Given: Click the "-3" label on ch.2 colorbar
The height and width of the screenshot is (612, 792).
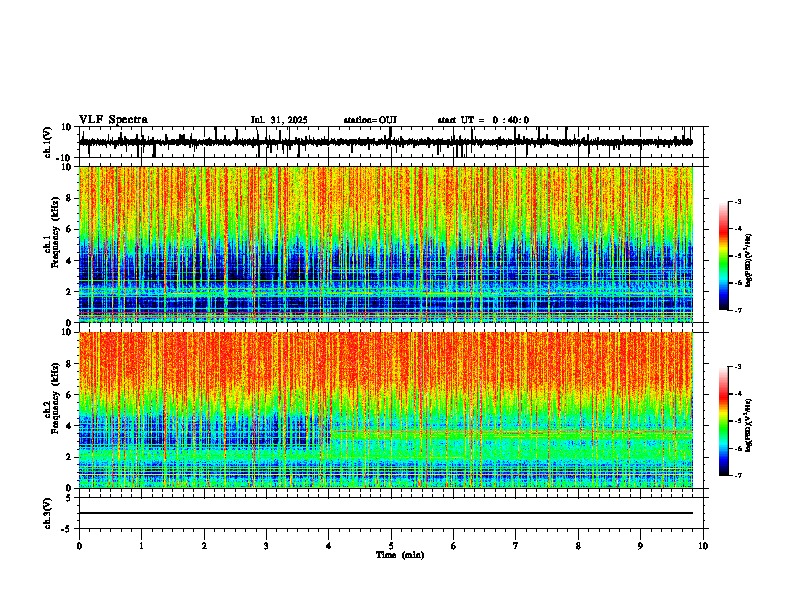Looking at the screenshot, I should [x=738, y=367].
